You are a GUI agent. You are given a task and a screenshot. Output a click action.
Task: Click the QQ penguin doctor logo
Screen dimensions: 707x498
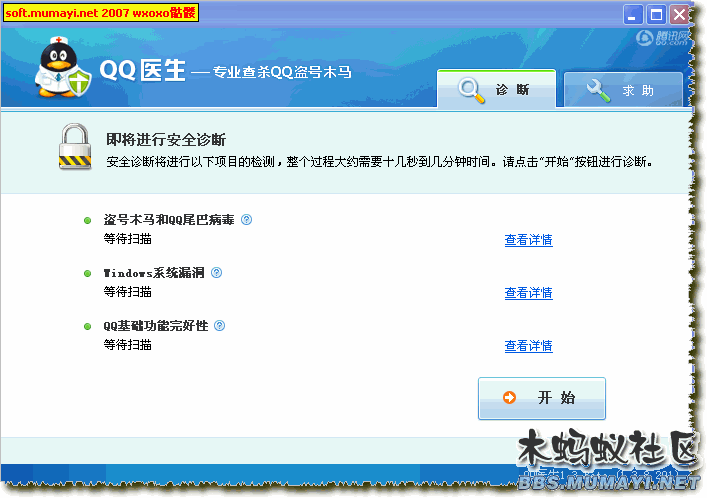(63, 68)
